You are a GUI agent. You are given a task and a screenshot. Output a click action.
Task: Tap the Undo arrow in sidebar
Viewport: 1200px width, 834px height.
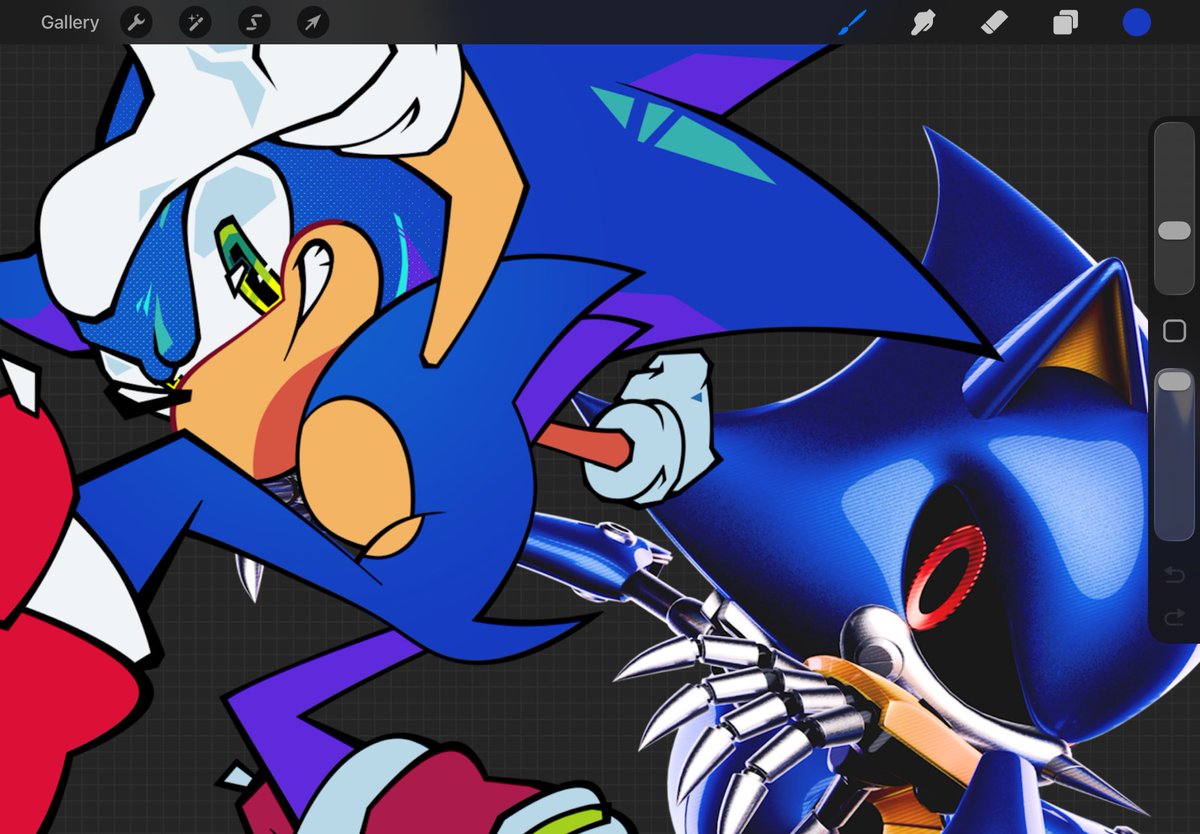[x=1174, y=575]
